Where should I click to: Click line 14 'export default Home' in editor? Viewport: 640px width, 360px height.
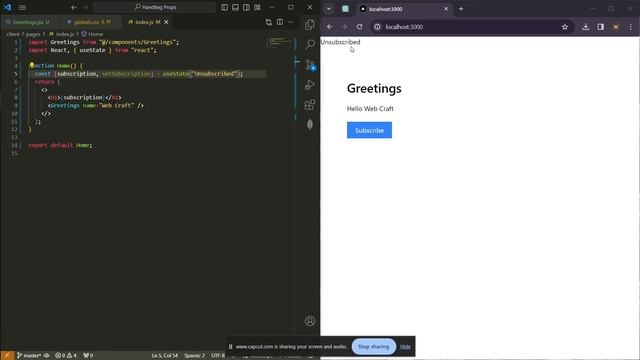tap(60, 145)
